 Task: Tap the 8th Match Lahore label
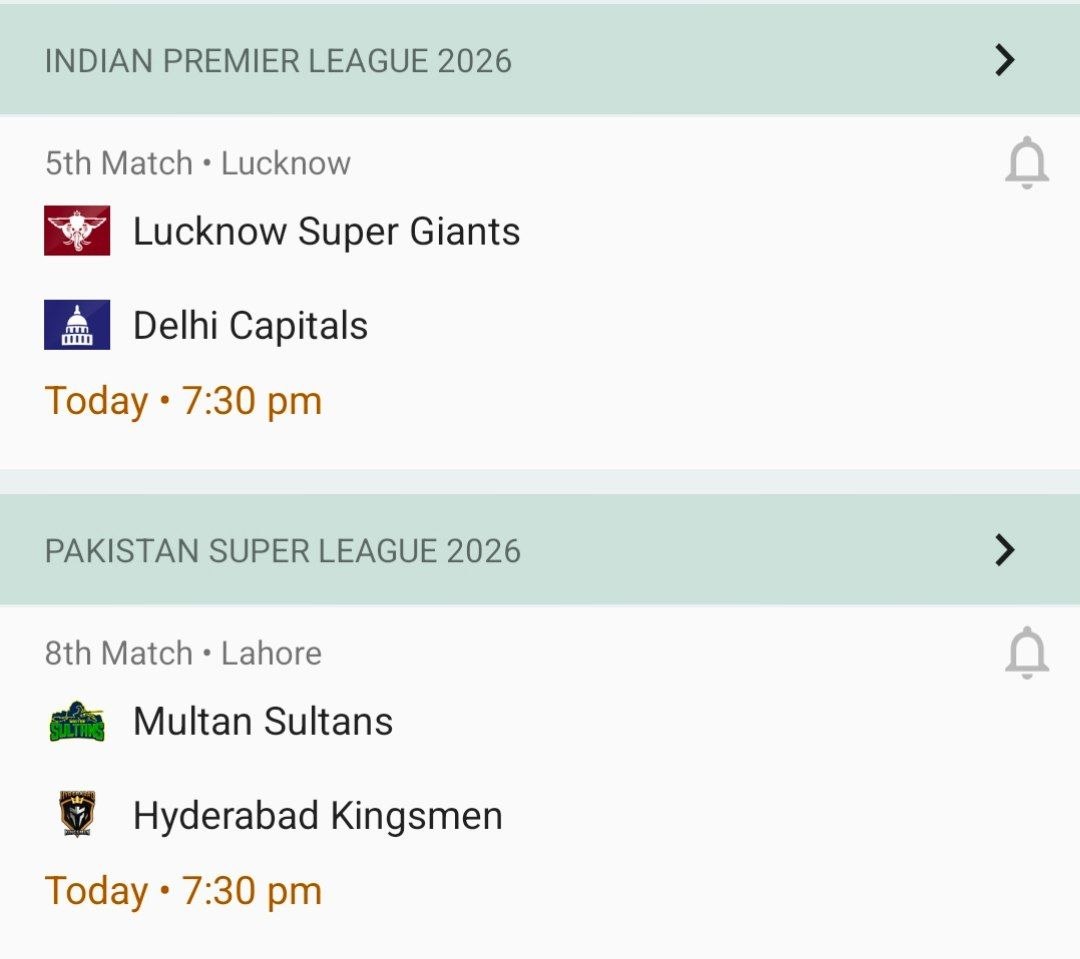click(183, 653)
